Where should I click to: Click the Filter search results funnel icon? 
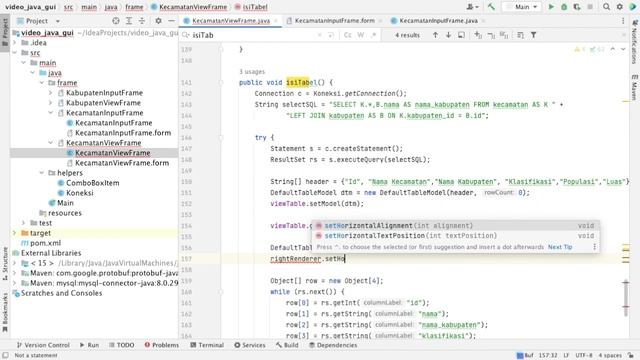click(533, 35)
